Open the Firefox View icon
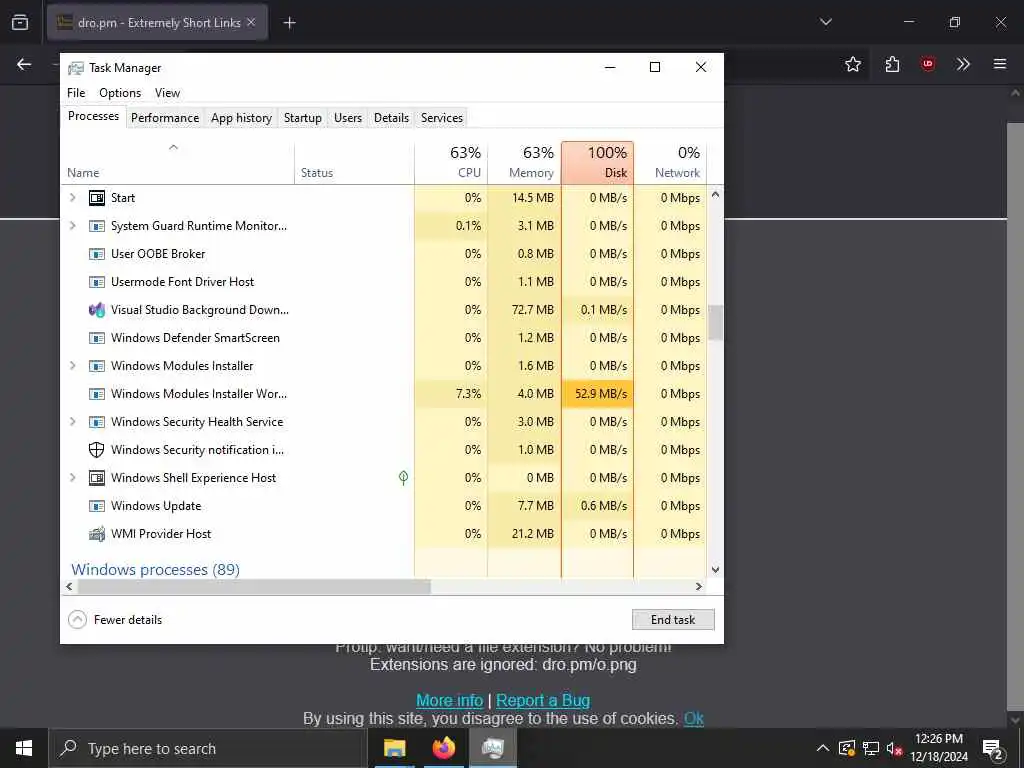Viewport: 1024px width, 768px height. (x=20, y=22)
